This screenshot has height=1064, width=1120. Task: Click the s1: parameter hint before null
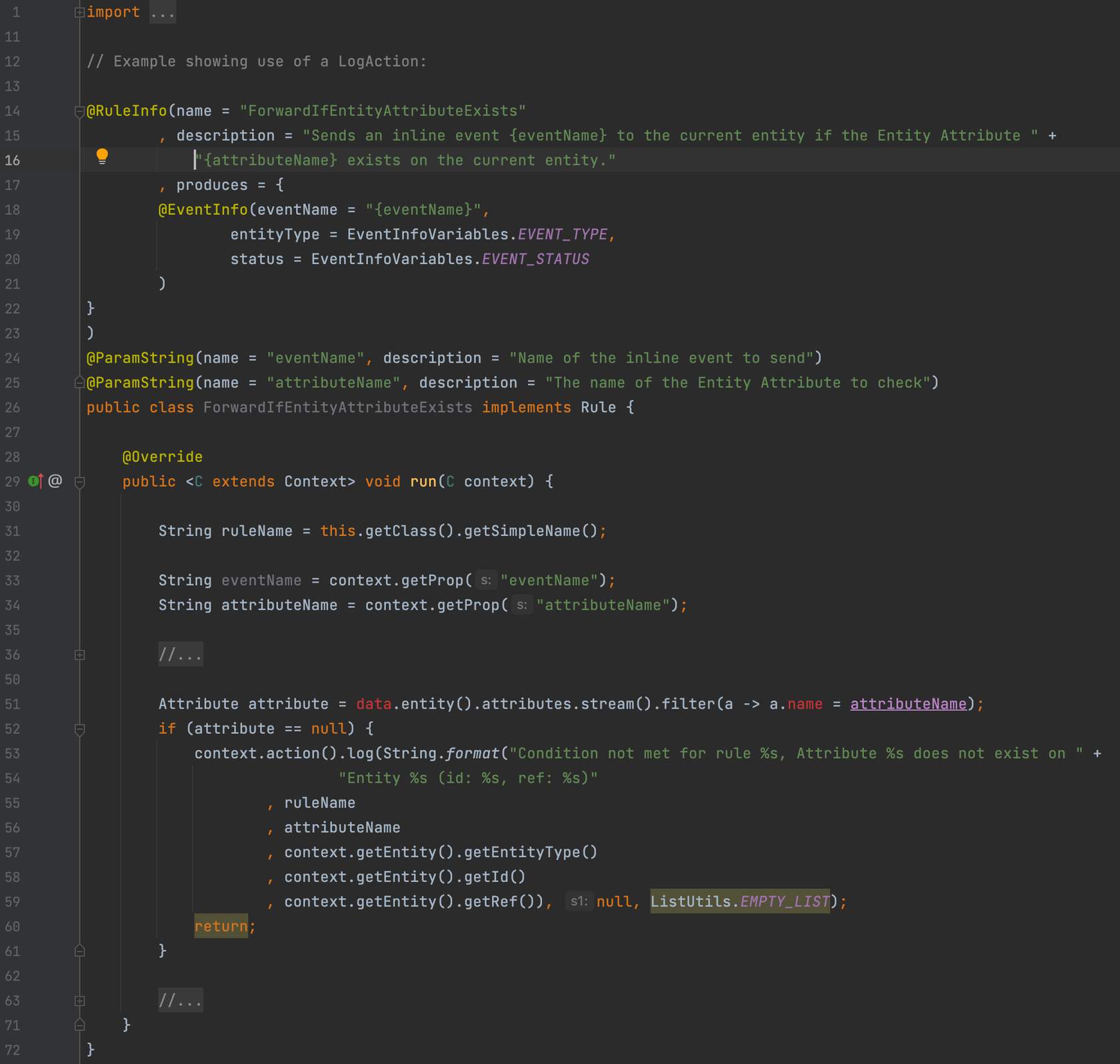578,901
